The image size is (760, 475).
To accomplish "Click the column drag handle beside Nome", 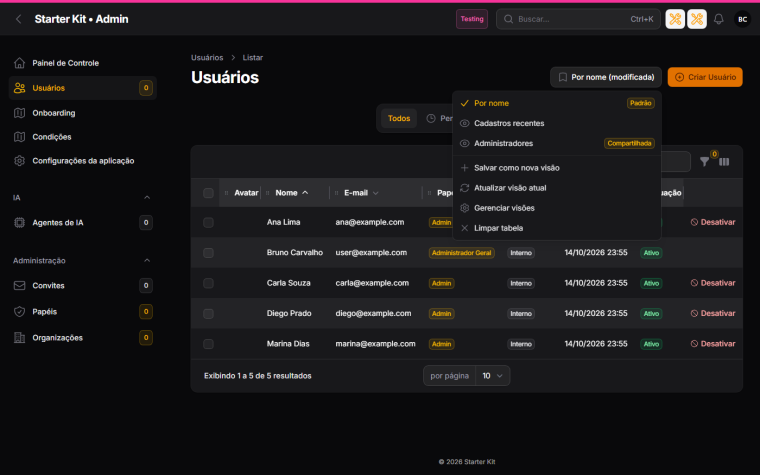I will (268, 193).
